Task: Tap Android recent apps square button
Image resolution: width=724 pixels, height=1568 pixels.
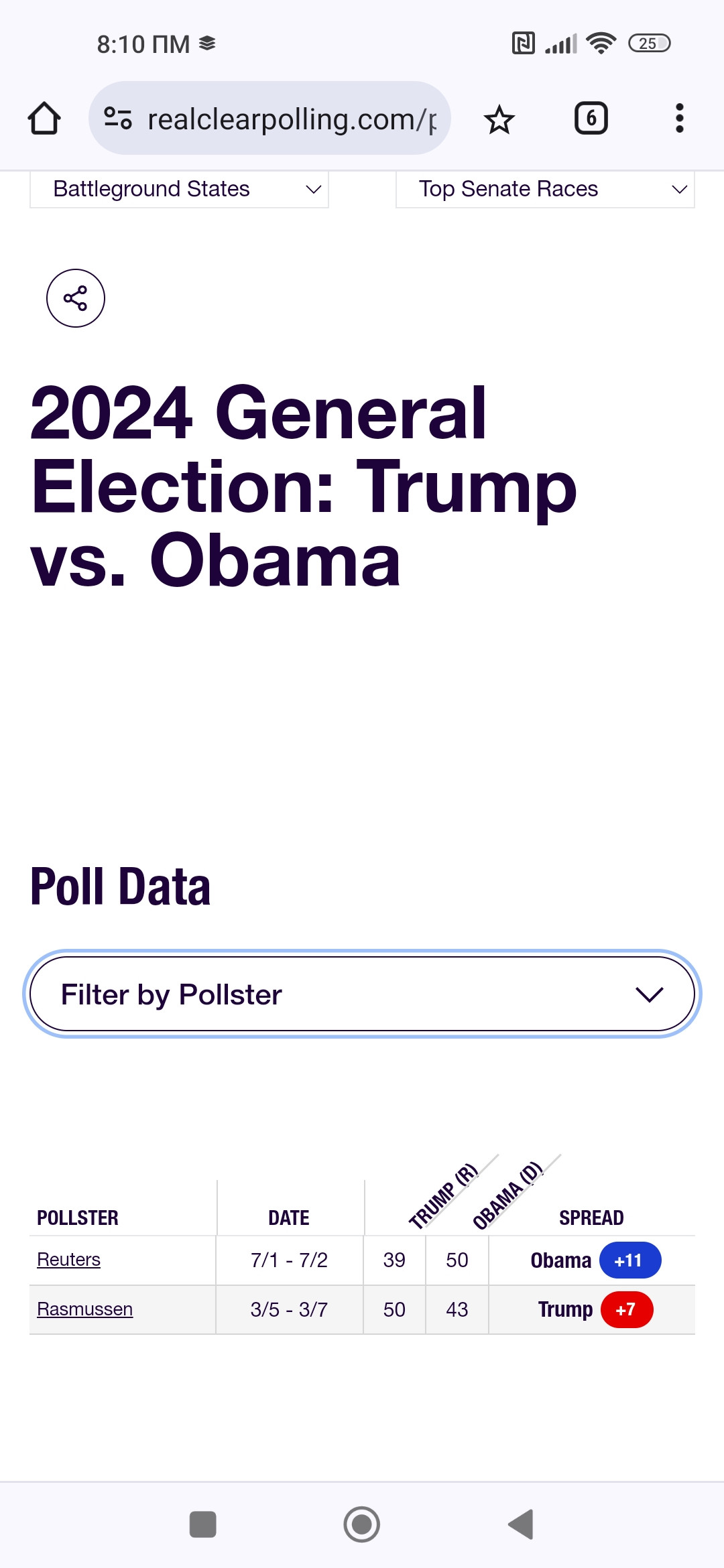Action: click(x=203, y=1524)
